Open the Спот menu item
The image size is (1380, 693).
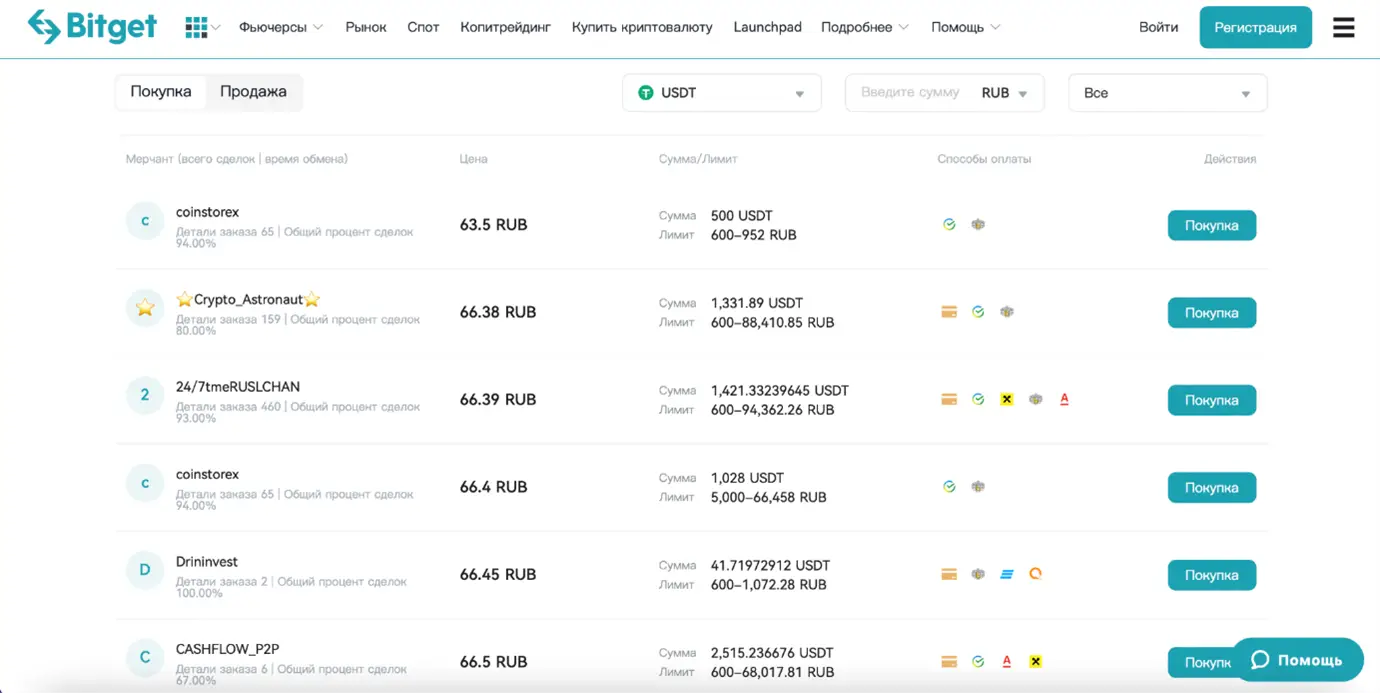pos(423,27)
